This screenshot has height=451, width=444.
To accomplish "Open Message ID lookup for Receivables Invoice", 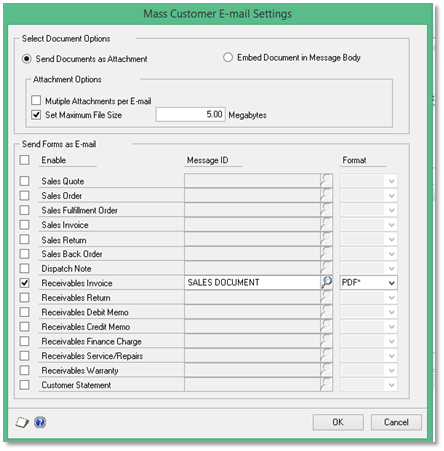I will [x=327, y=283].
